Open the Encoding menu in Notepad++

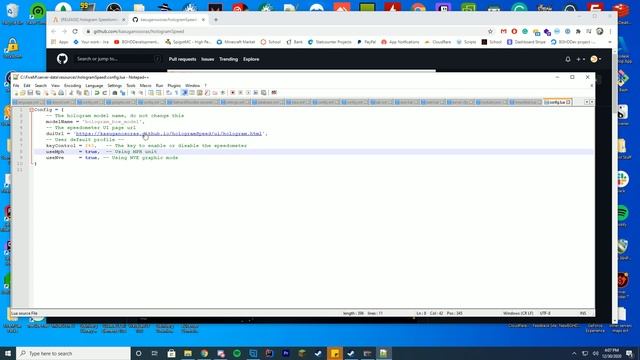(72, 86)
